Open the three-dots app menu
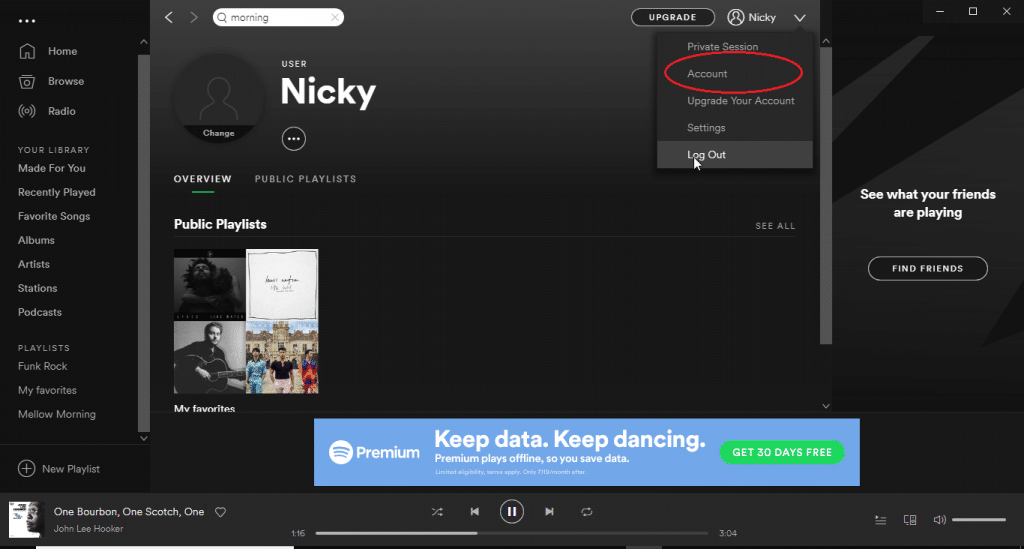The width and height of the screenshot is (1024, 549). 27,21
